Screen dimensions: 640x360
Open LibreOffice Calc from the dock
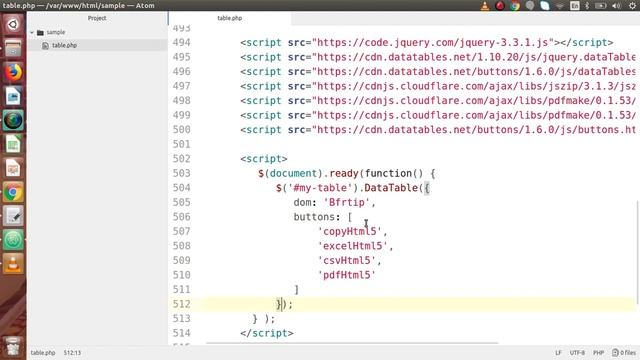point(13,144)
